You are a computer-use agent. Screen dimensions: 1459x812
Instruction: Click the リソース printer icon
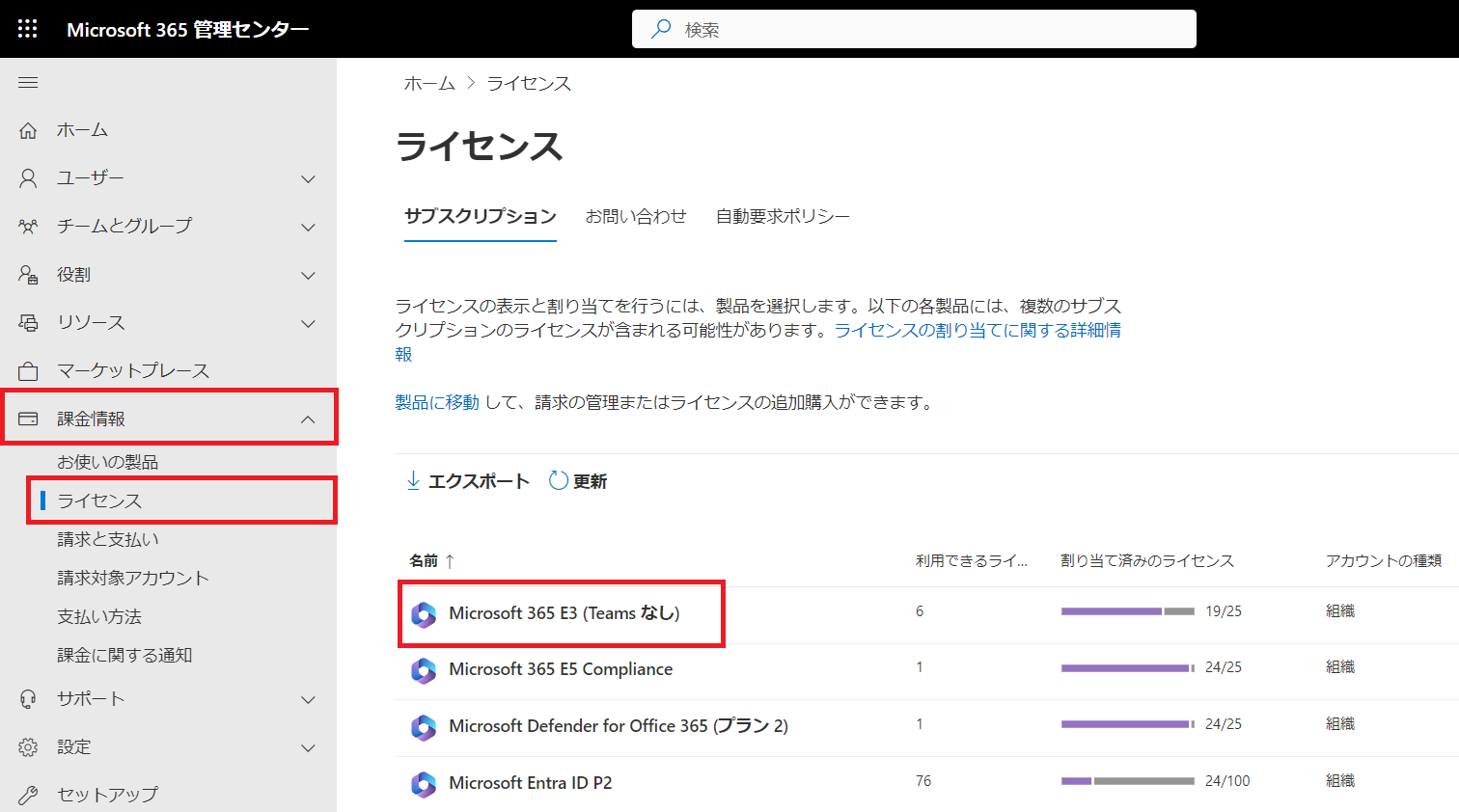28,323
